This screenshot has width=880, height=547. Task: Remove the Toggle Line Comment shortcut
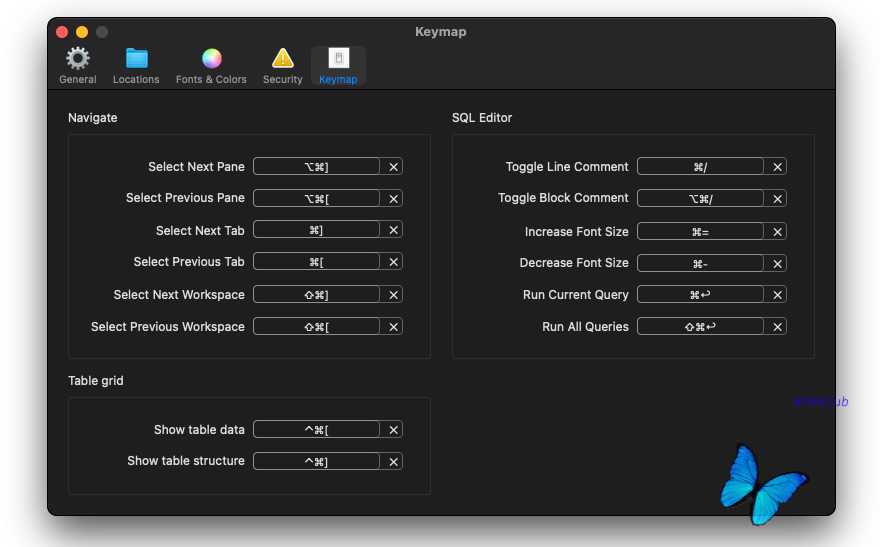[778, 167]
